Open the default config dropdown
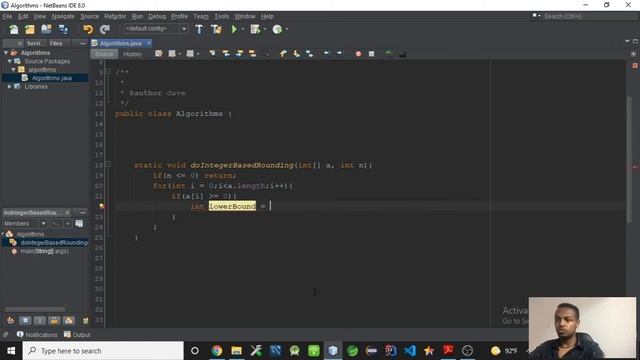640x360 pixels. coord(156,29)
